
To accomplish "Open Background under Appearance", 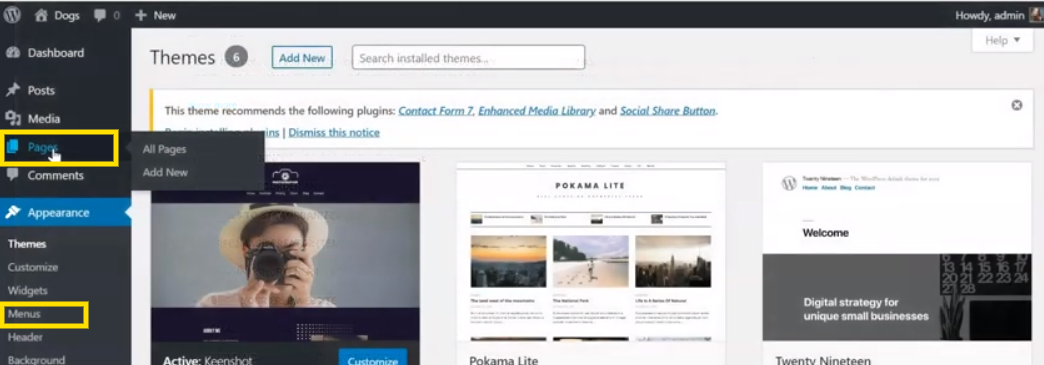I will (x=37, y=360).
